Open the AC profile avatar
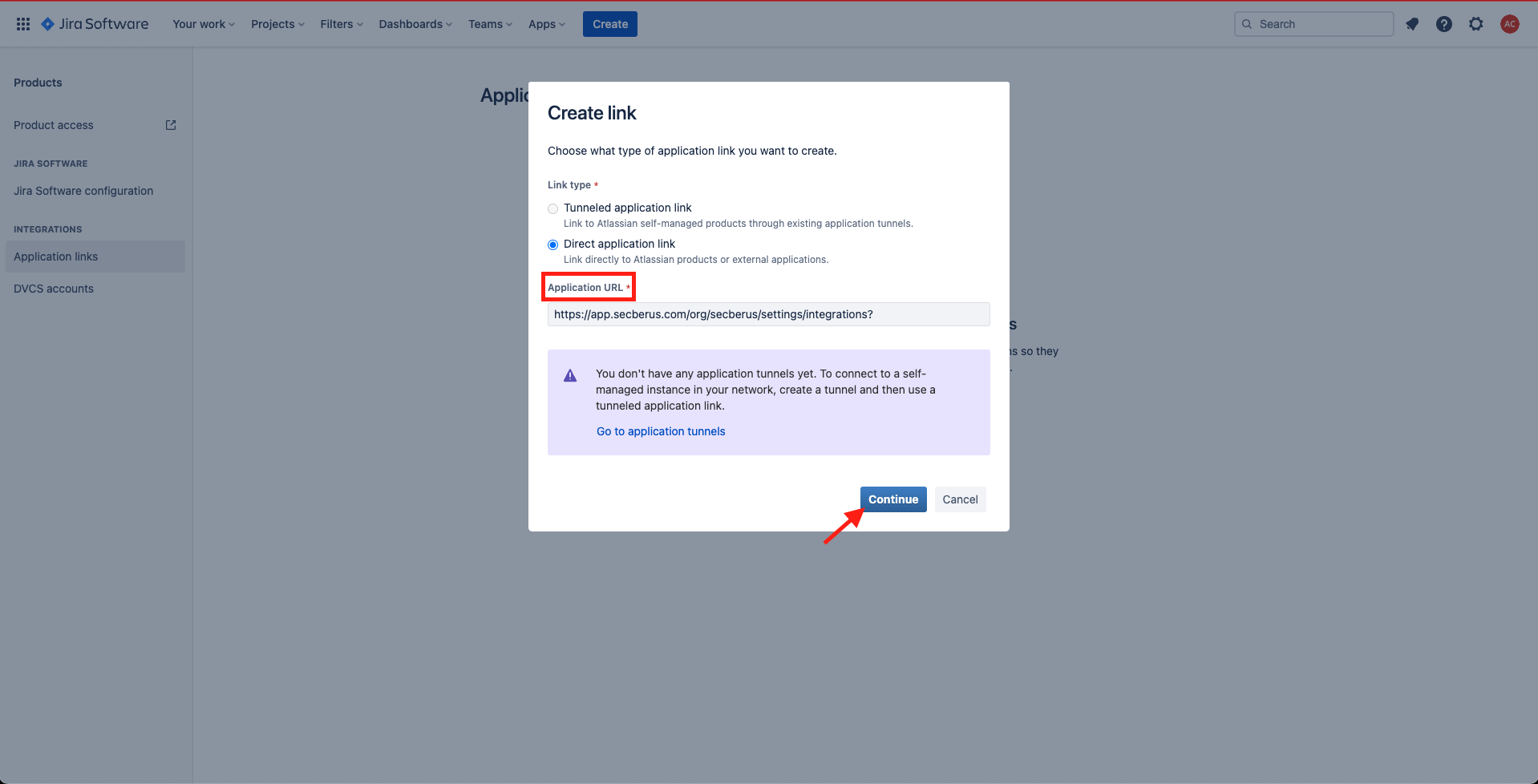Screen dimensions: 1538x784 [1510, 24]
